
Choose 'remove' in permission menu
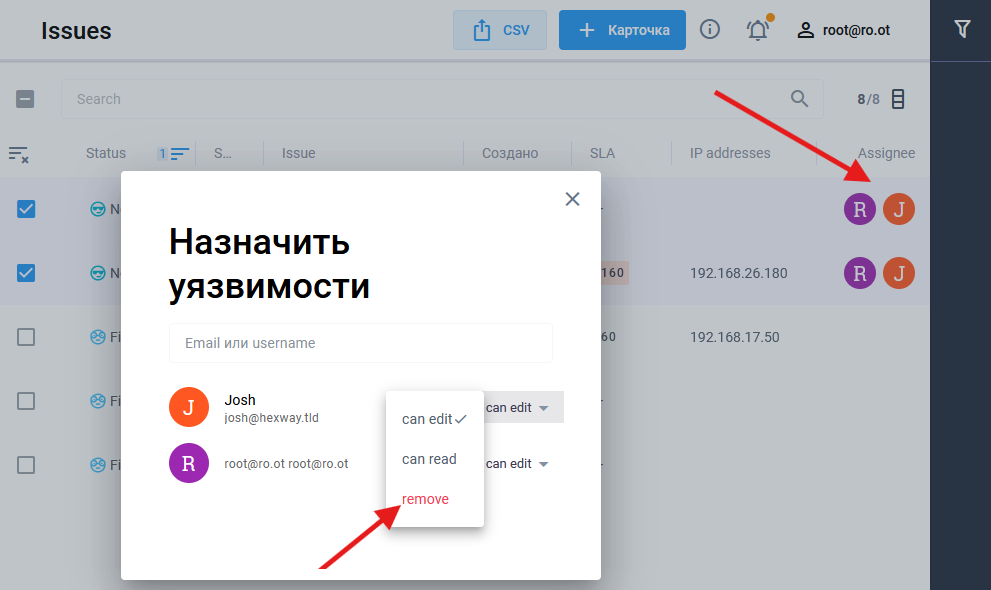coord(435,499)
